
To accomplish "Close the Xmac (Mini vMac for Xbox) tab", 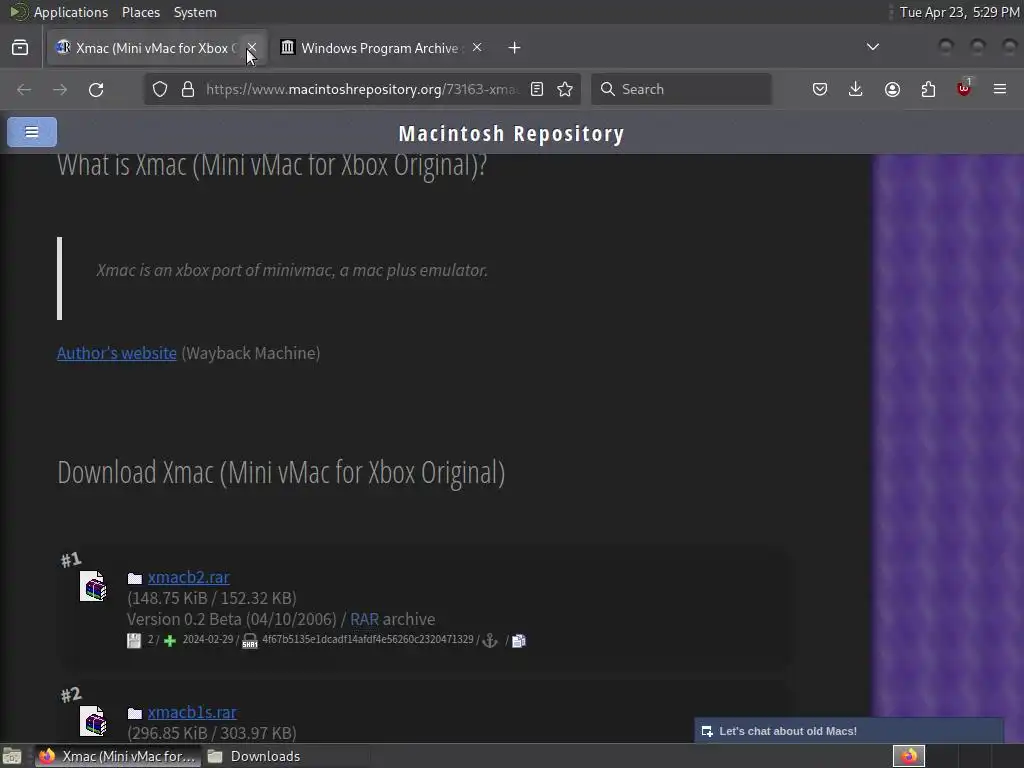I will 251,48.
